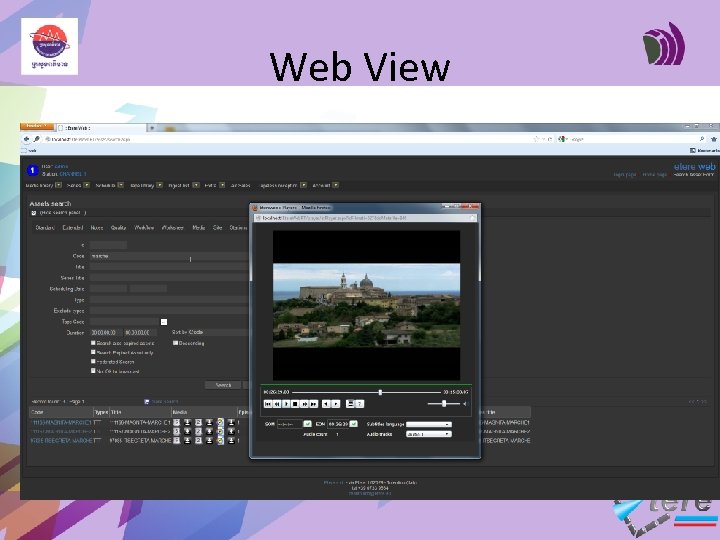Click the Save search link
This screenshot has height=540, width=720.
pos(164,402)
